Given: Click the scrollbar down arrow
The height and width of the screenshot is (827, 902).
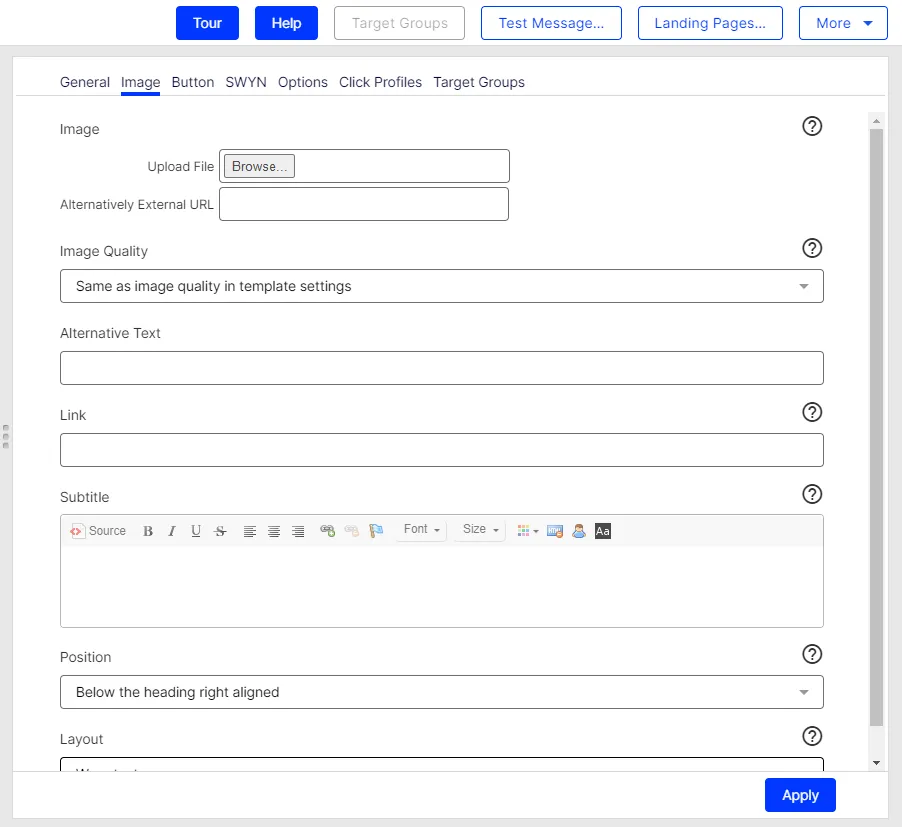Looking at the screenshot, I should coord(876,763).
